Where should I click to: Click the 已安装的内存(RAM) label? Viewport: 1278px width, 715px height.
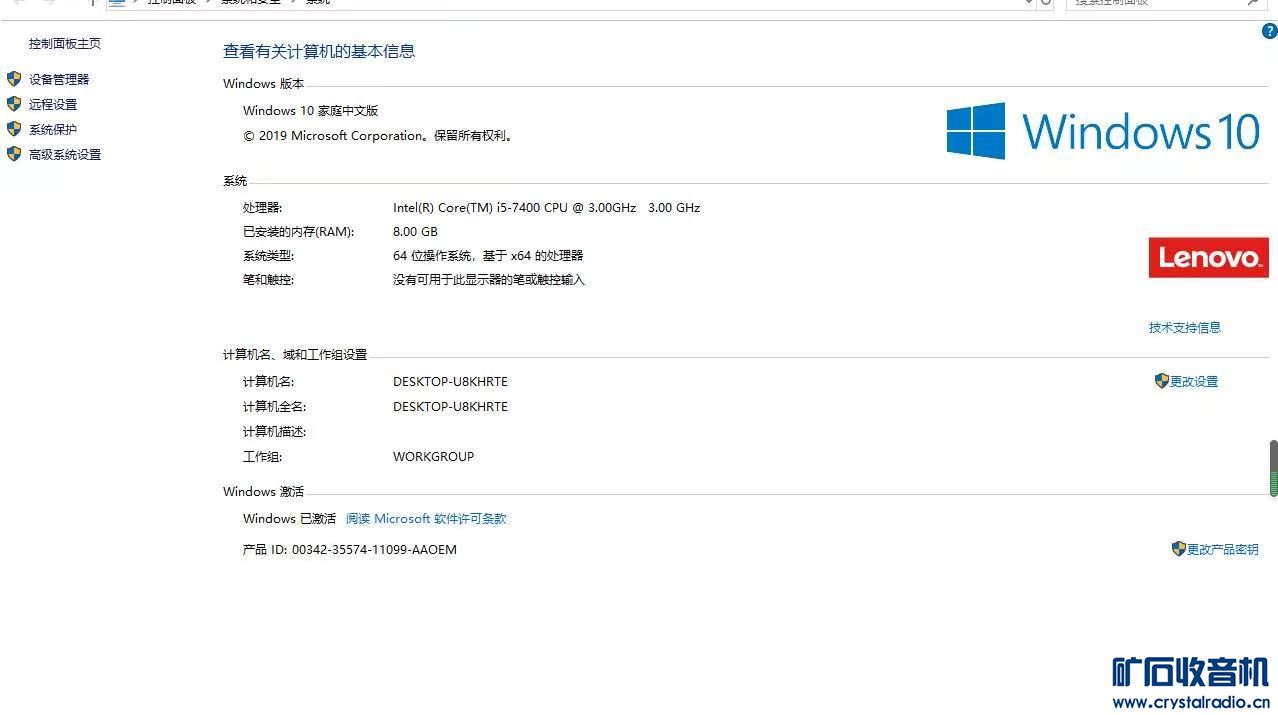(299, 232)
